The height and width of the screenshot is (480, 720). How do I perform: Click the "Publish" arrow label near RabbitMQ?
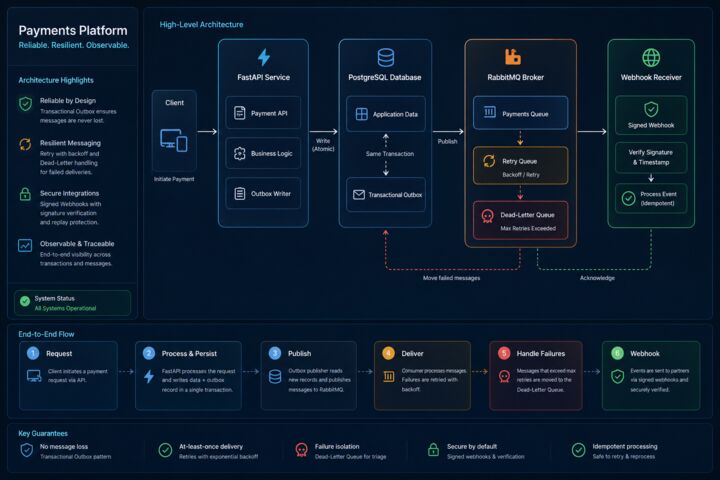click(447, 141)
